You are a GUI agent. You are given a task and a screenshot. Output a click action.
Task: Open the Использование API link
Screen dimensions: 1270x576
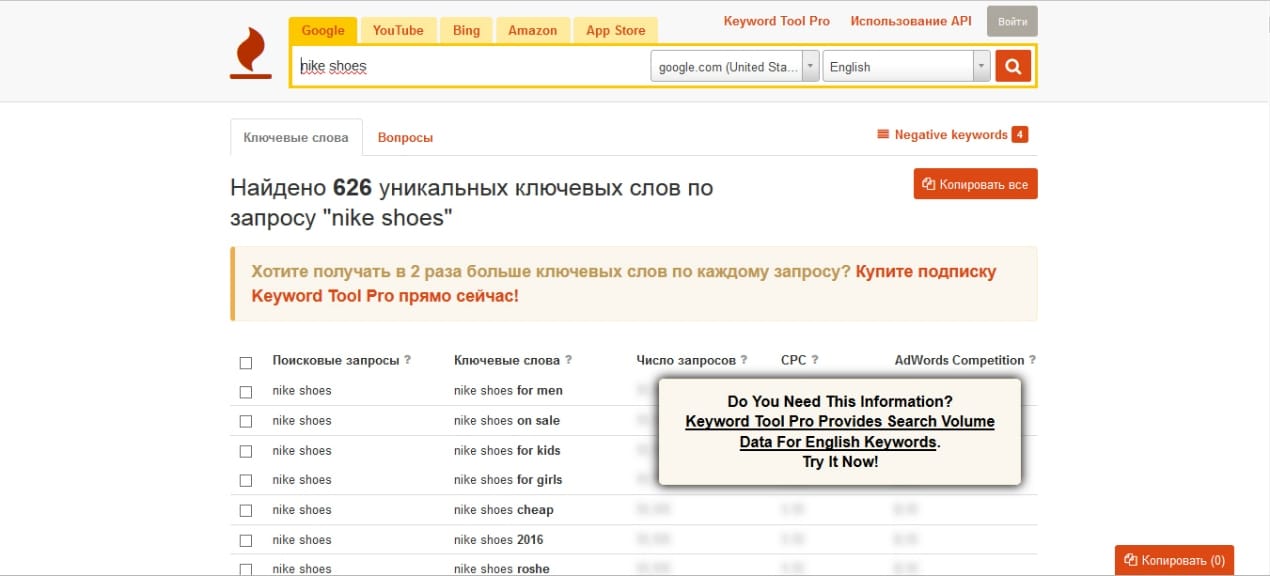(x=911, y=21)
